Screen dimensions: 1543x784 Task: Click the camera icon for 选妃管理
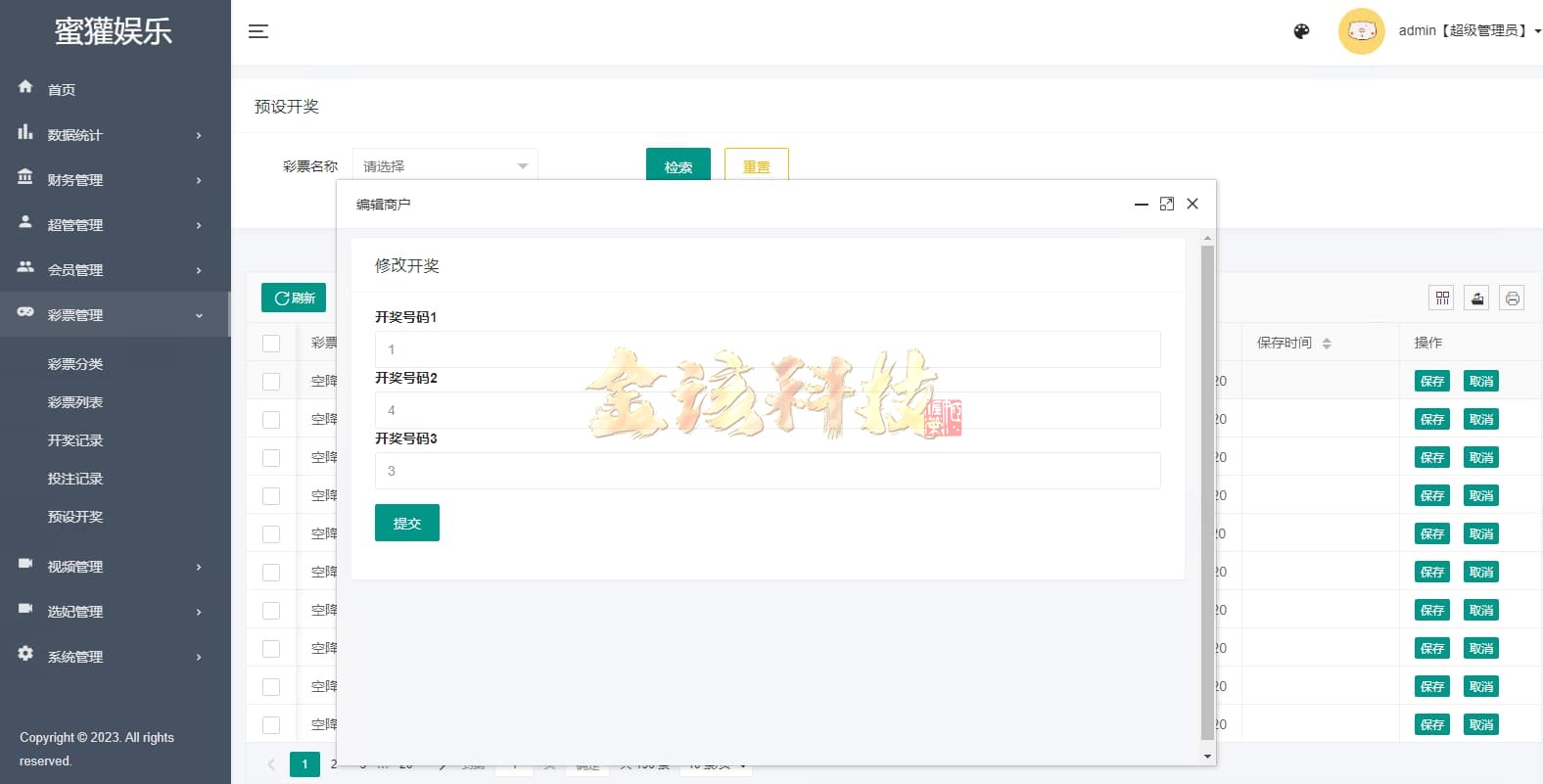pyautogui.click(x=25, y=609)
